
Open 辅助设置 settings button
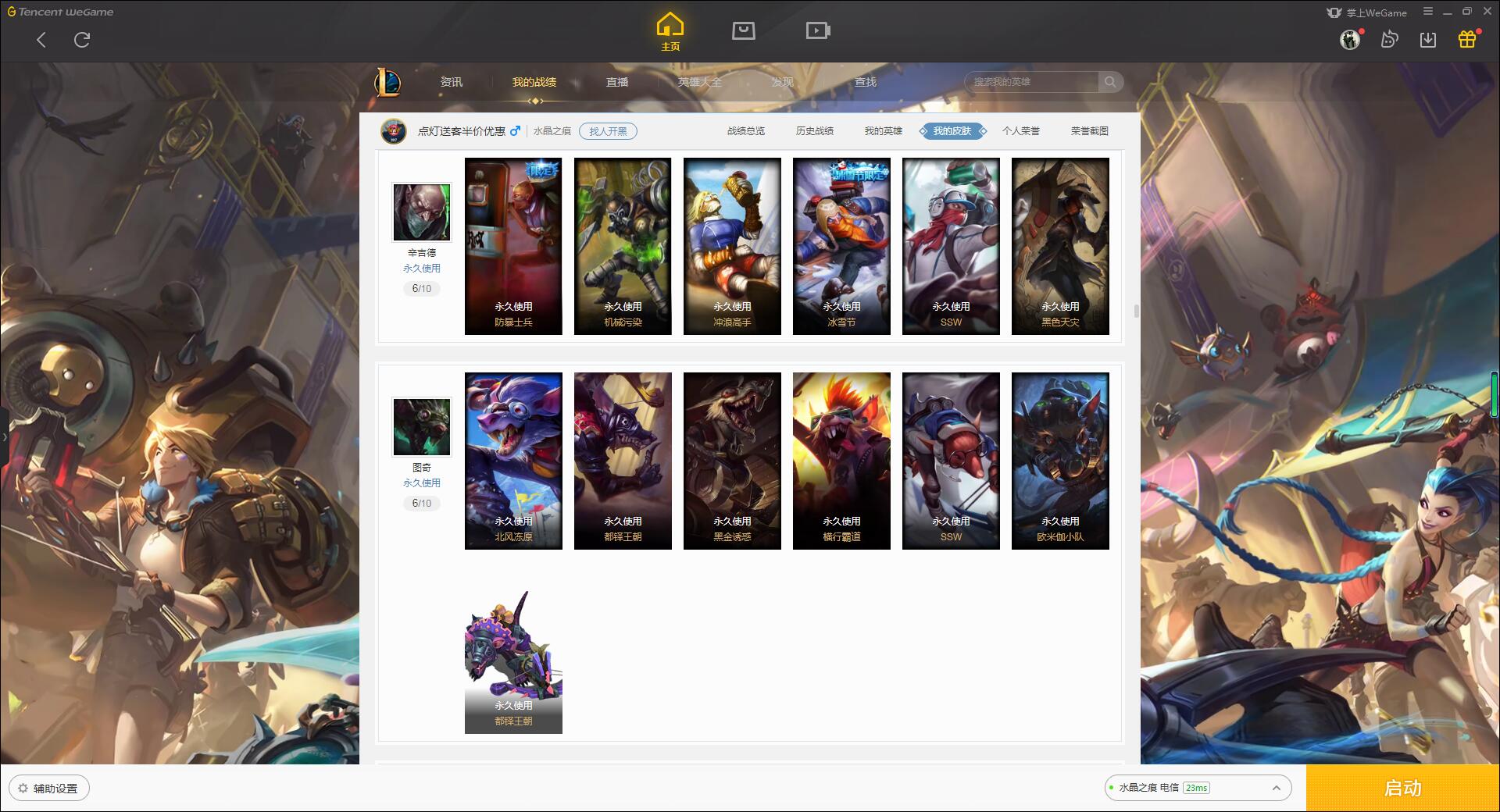point(49,789)
